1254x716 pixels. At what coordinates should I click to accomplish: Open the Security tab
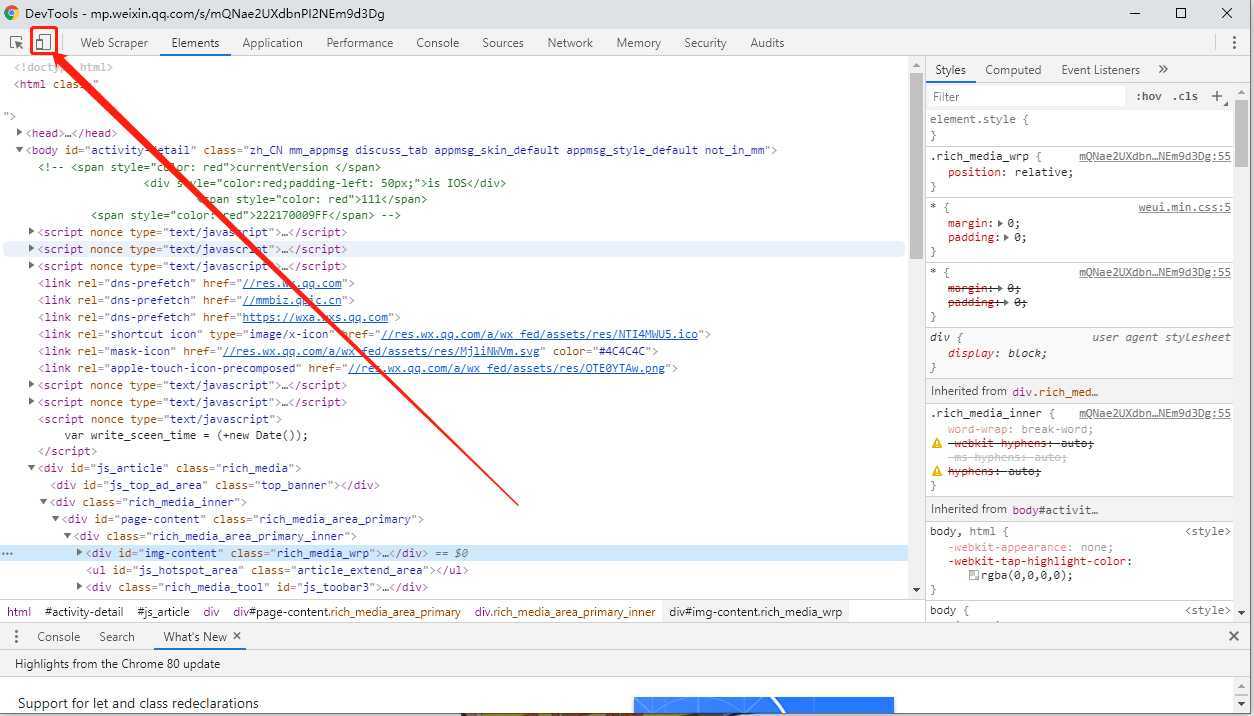(x=705, y=43)
